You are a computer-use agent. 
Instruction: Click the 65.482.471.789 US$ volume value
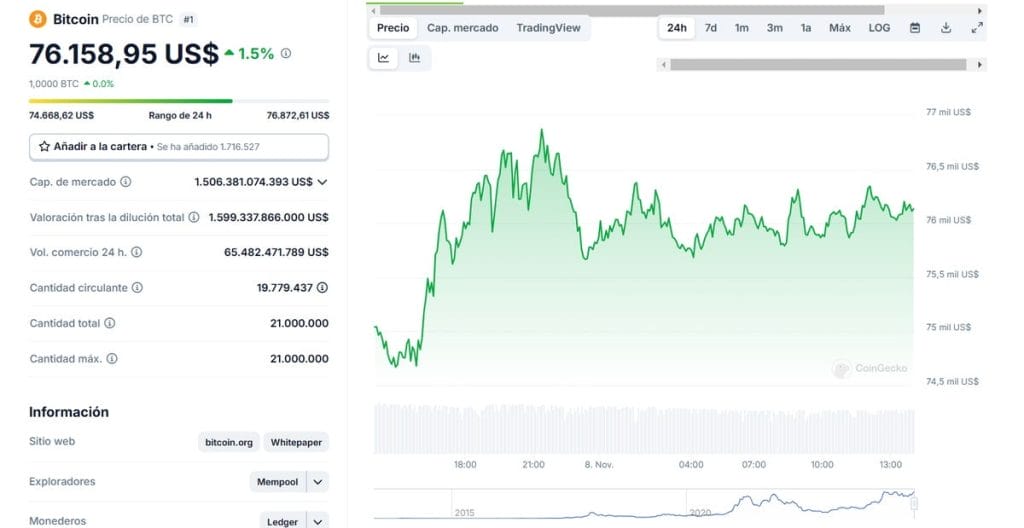(x=276, y=252)
